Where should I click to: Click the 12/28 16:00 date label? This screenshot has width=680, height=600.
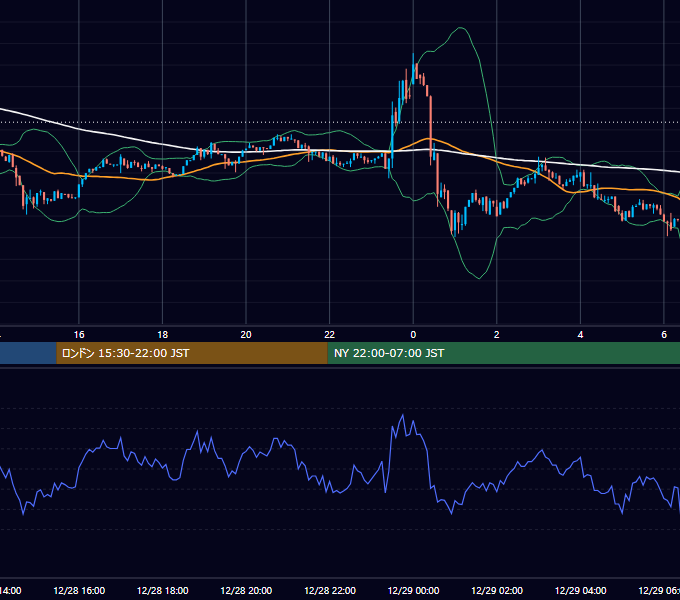point(79,591)
